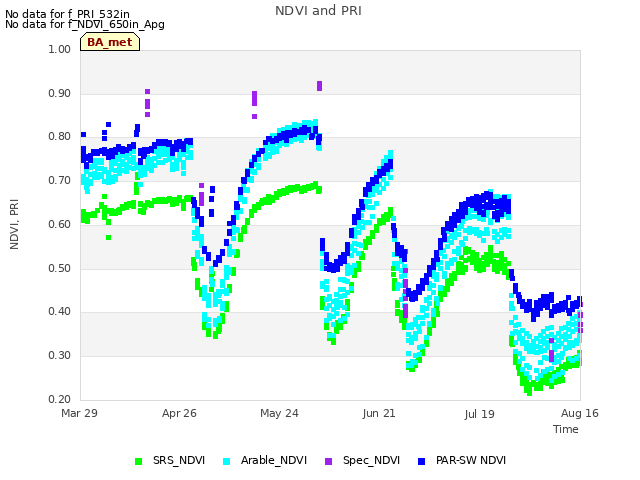This screenshot has height=480, width=640.
Task: Click the green SRS_NDVI legend swatch
Action: click(x=138, y=461)
